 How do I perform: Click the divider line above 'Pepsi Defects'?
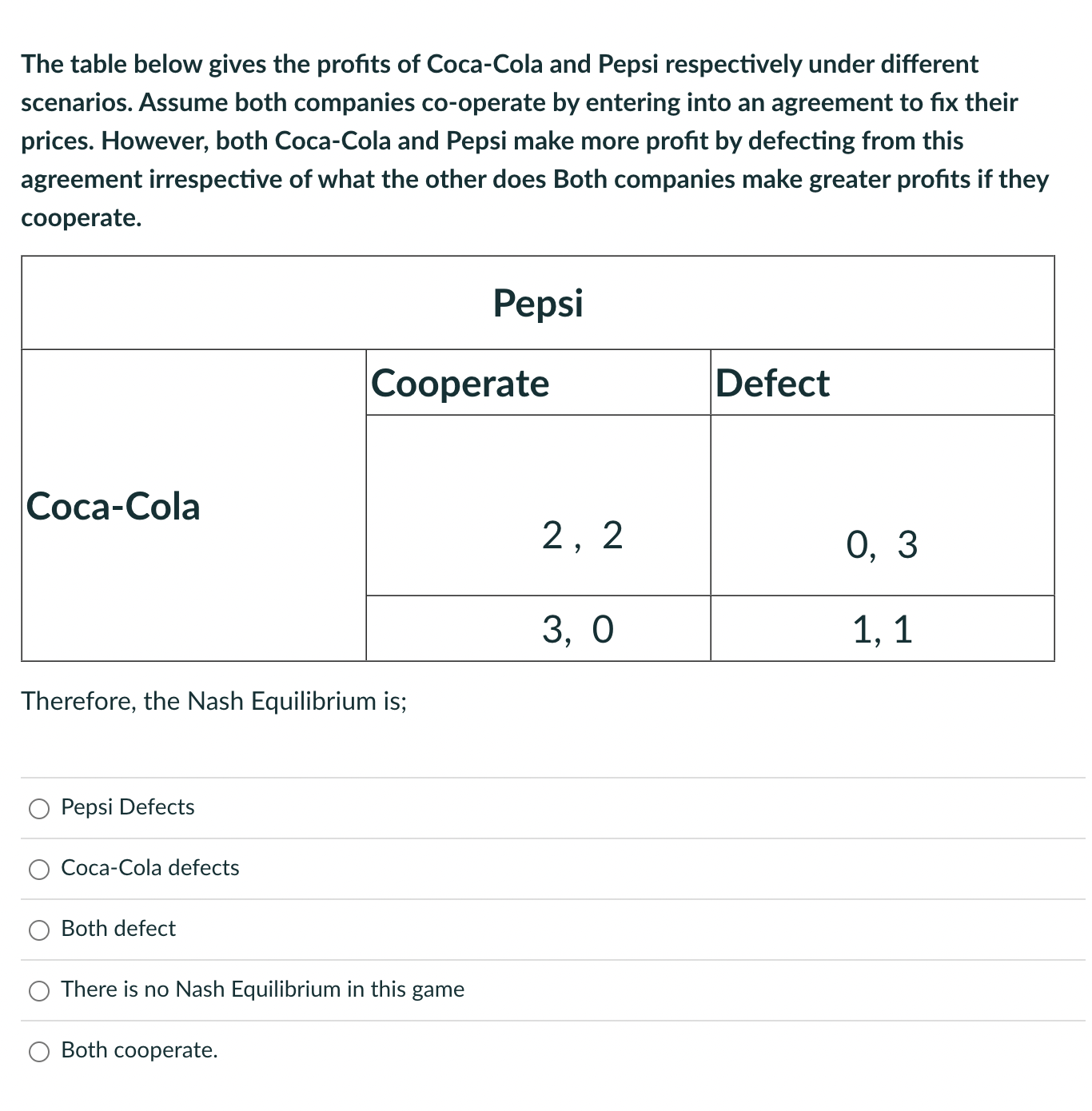(x=546, y=776)
